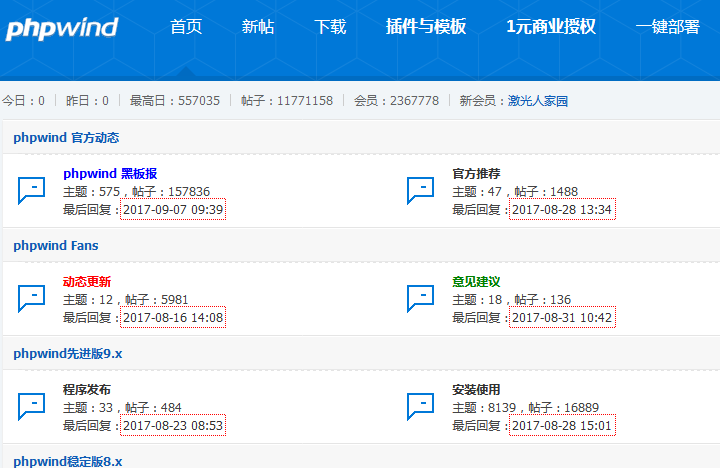Open the 官方推荐 forum link
This screenshot has width=720, height=468.
[x=476, y=174]
